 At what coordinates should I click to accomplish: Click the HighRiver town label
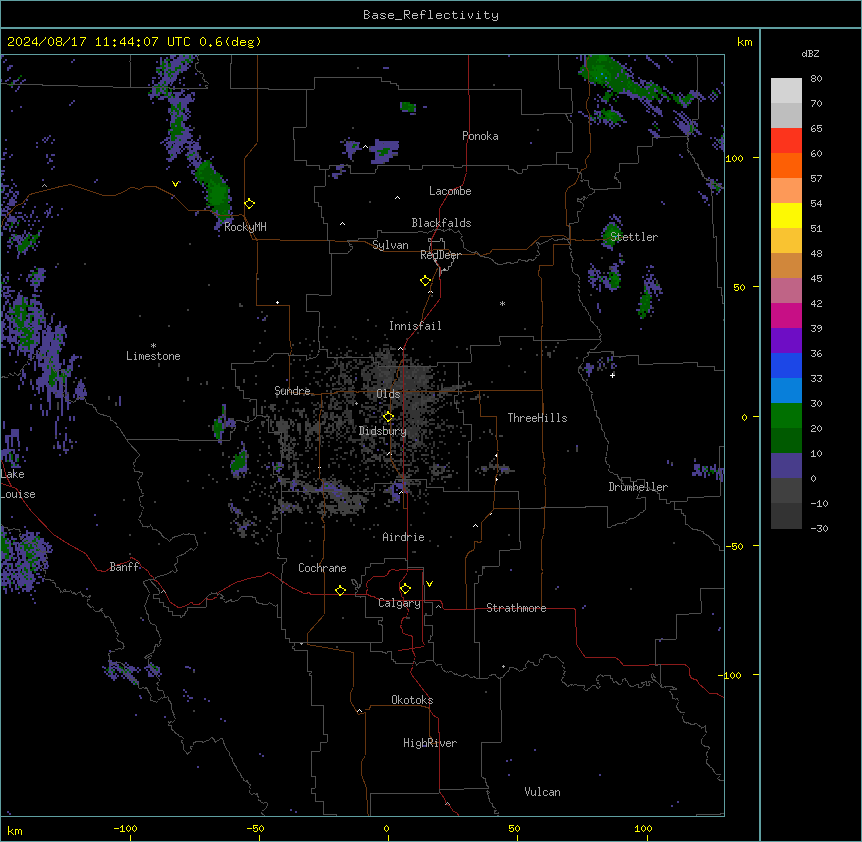coord(430,743)
